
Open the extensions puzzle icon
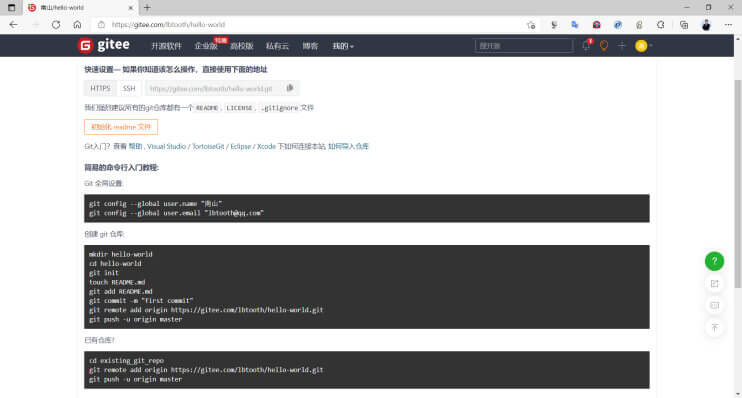(661, 25)
